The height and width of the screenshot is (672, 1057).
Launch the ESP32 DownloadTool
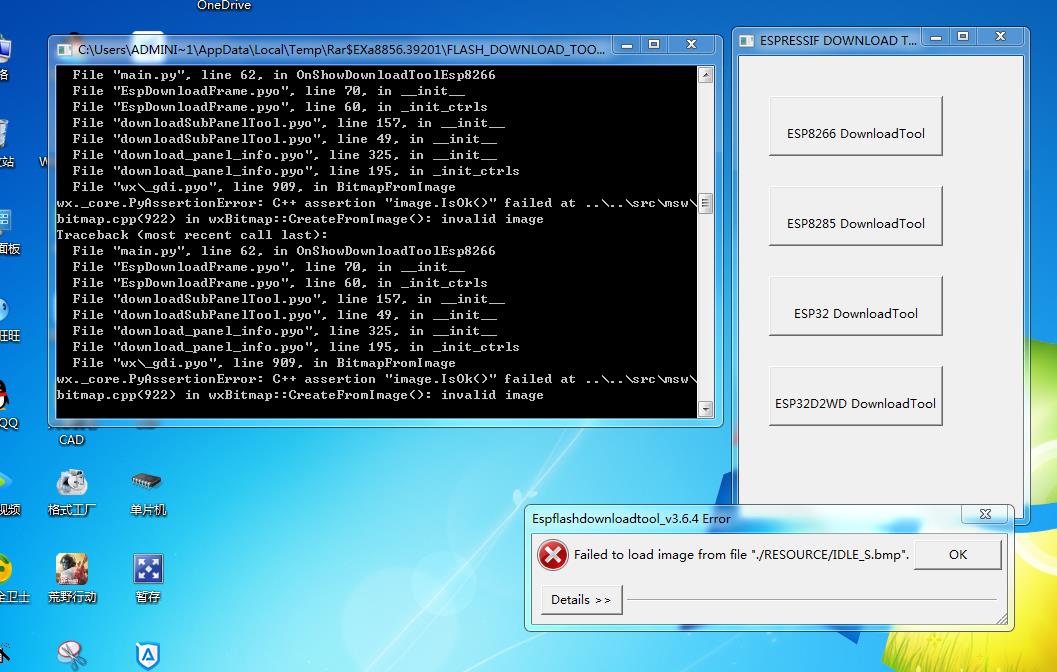click(855, 306)
